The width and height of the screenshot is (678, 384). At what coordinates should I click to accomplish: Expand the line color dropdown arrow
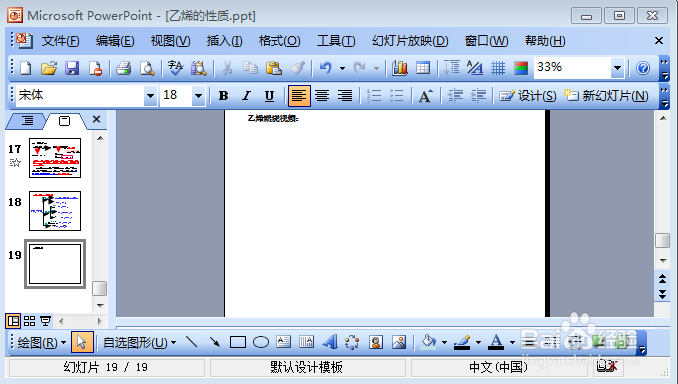[478, 342]
